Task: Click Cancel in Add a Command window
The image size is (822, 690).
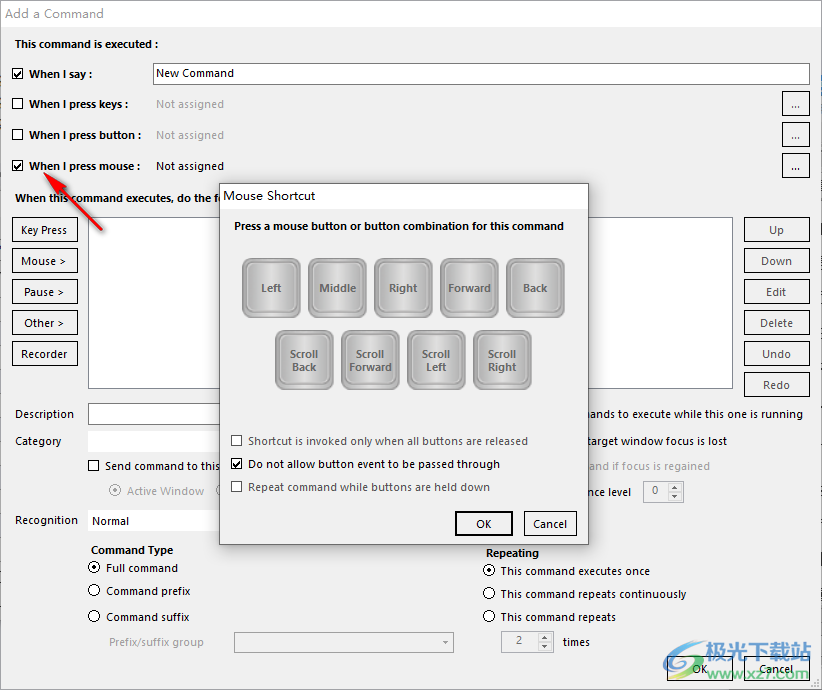Action: click(x=776, y=669)
